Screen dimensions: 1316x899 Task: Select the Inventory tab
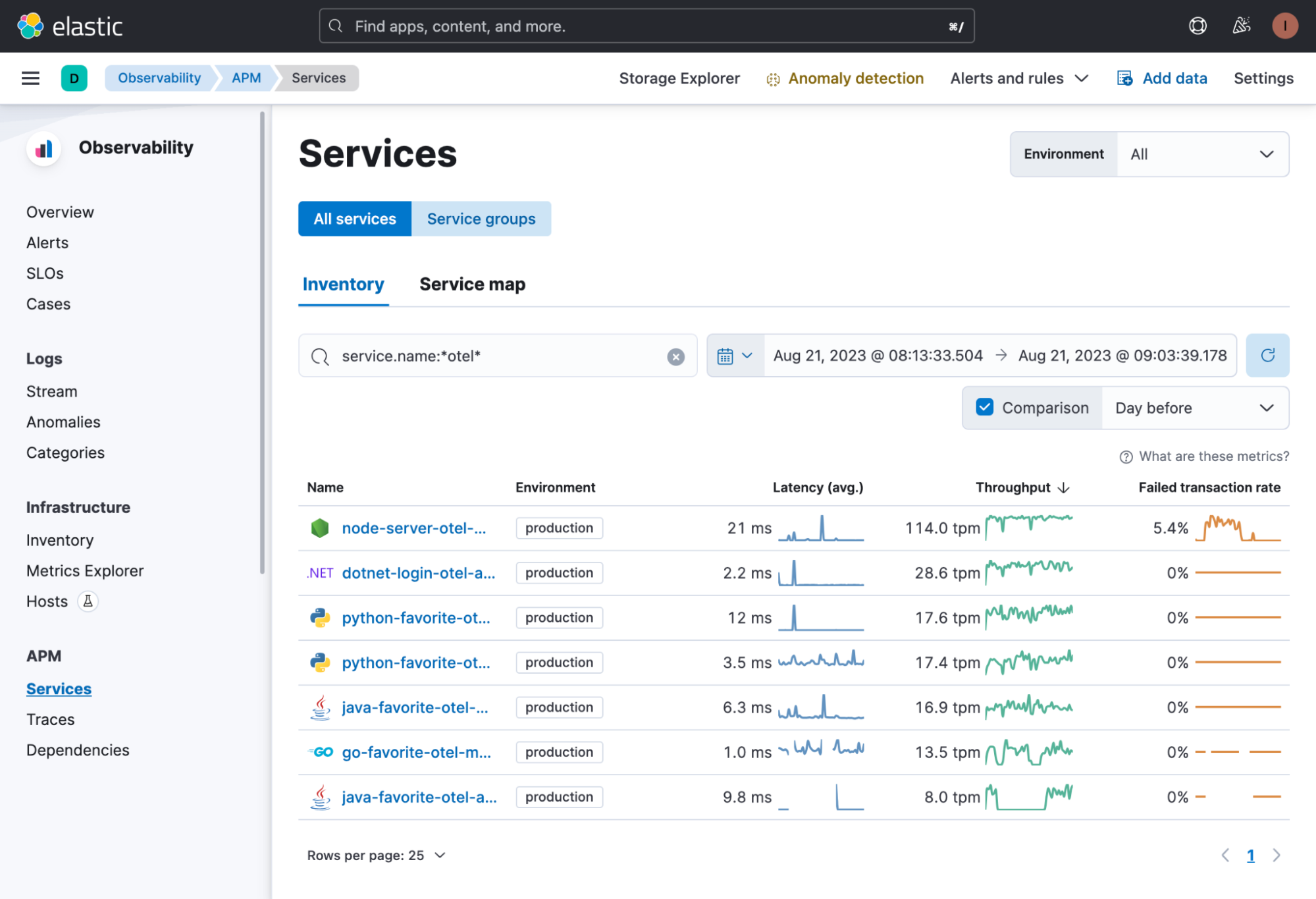343,283
